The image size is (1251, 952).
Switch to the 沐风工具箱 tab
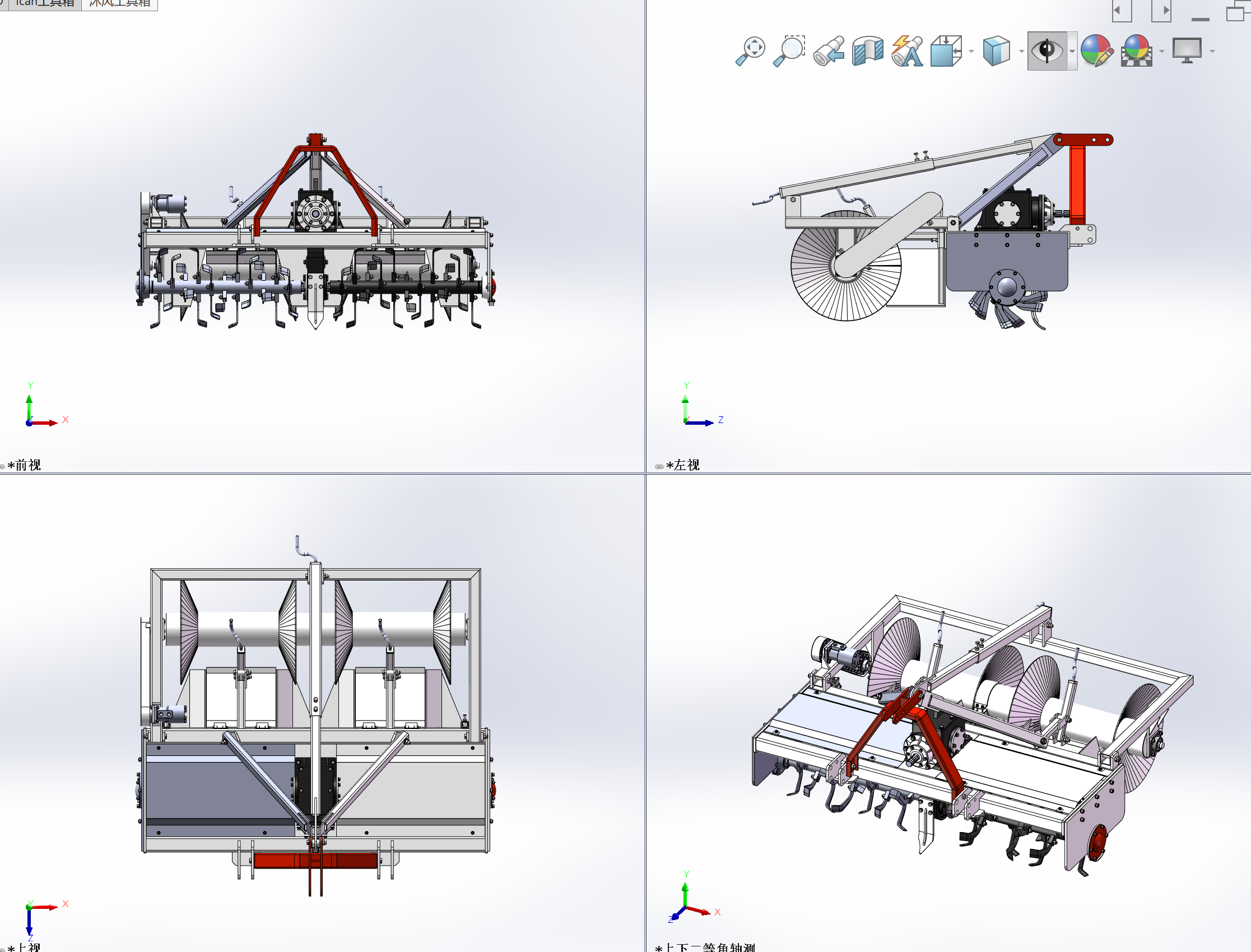pyautogui.click(x=119, y=3)
